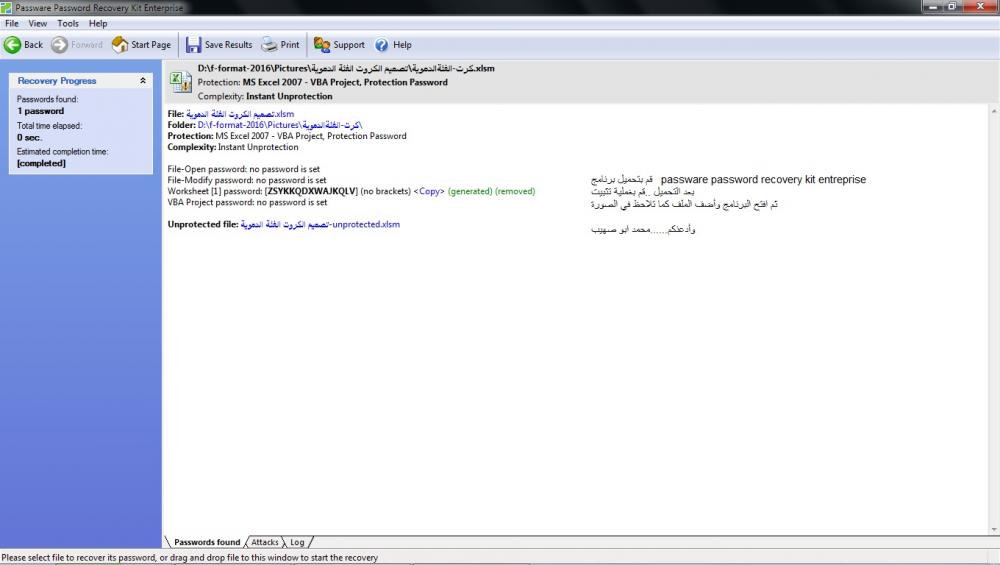Viewport: 1000px width, 565px height.
Task: Click the '[completed]' status text
Action: 41,163
